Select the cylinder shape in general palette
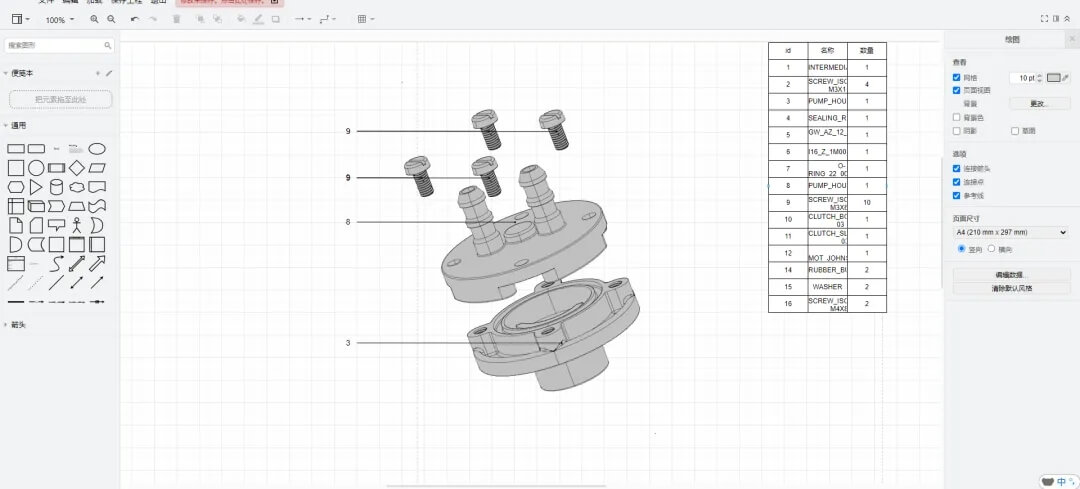The image size is (1080, 489). 56,187
